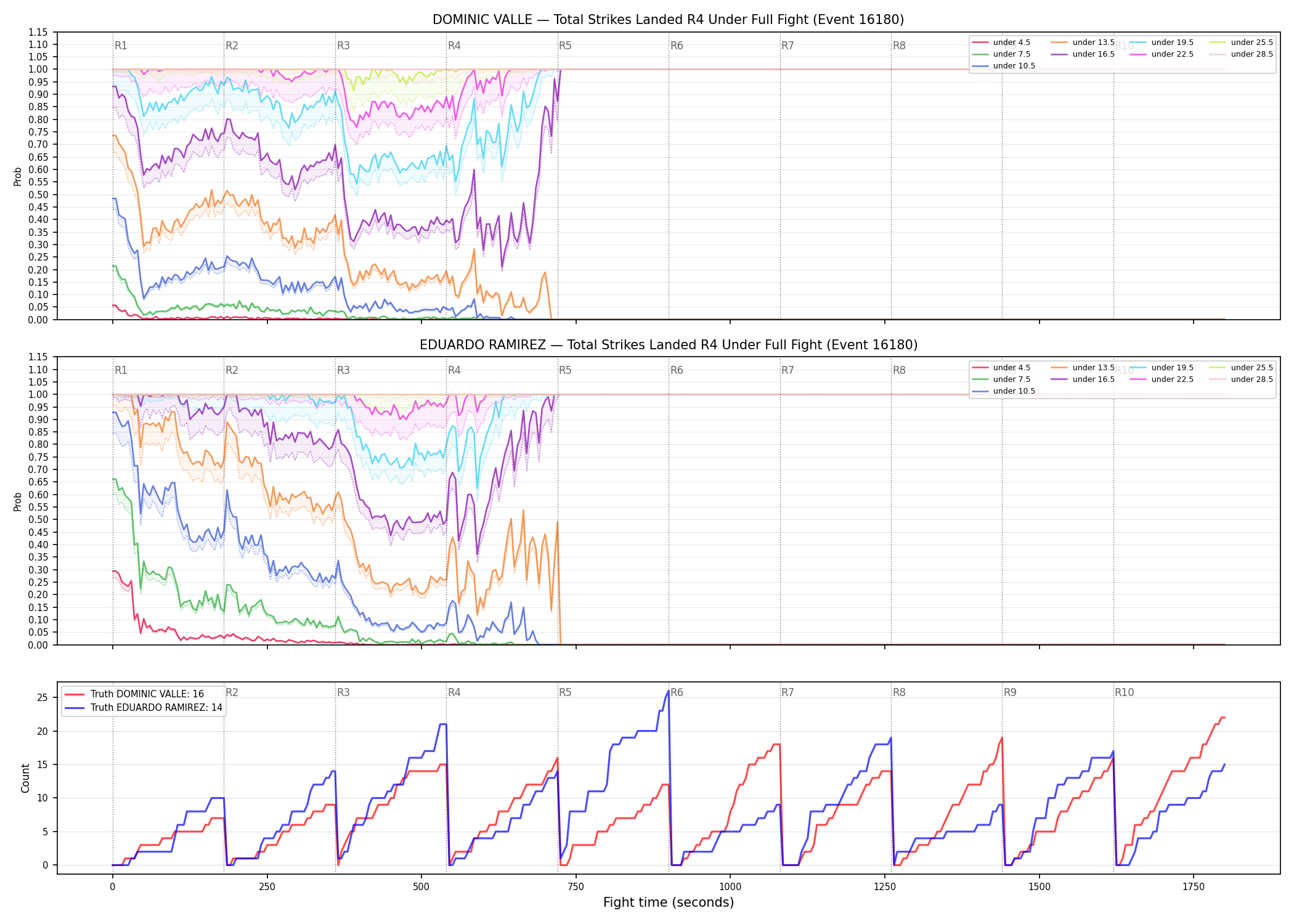This screenshot has height=924, width=1294.
Task: Select 'under 13.5' in Eduardo Ramirez legend
Action: click(1083, 368)
